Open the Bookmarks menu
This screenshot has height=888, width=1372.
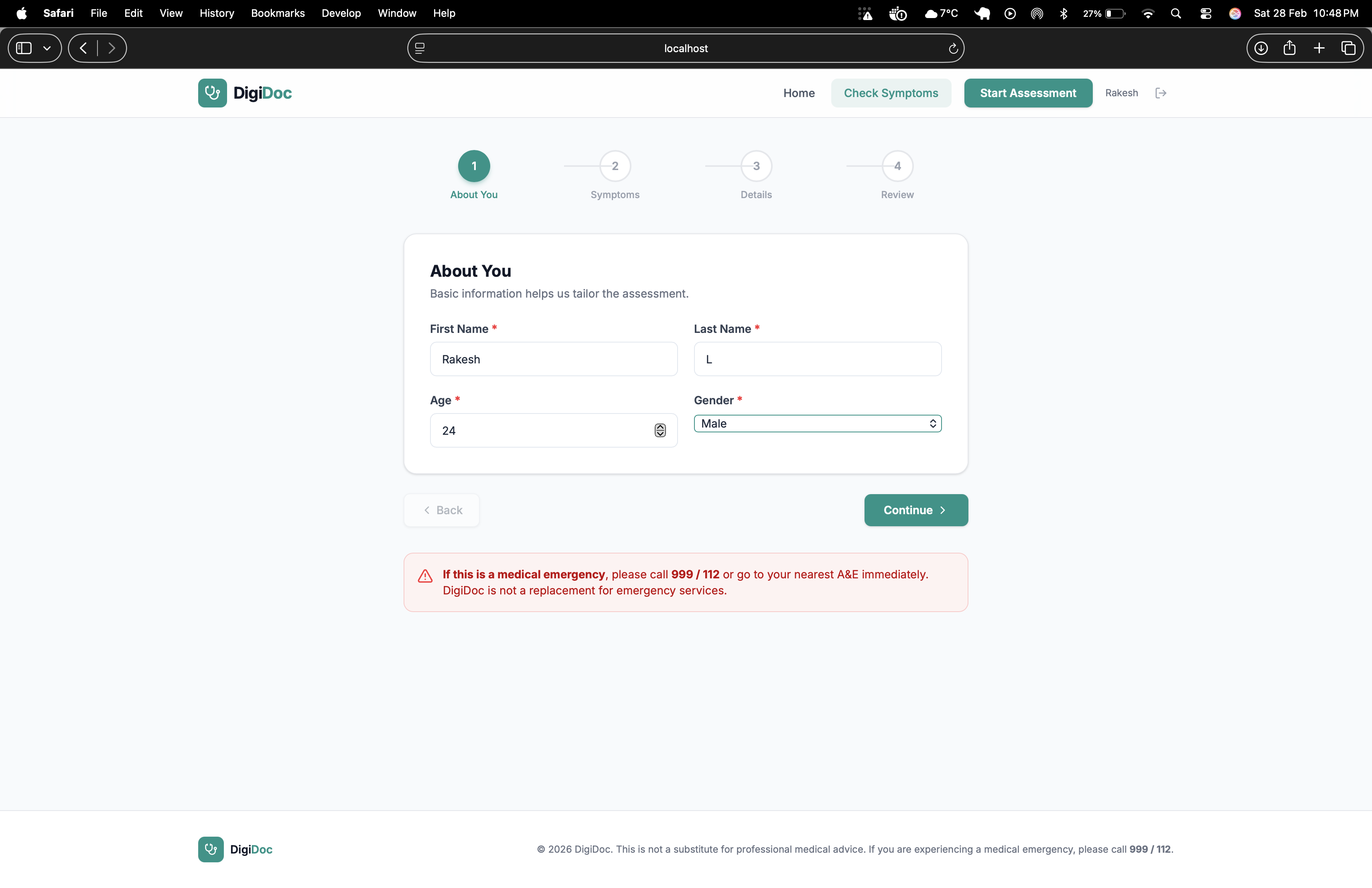pyautogui.click(x=277, y=13)
